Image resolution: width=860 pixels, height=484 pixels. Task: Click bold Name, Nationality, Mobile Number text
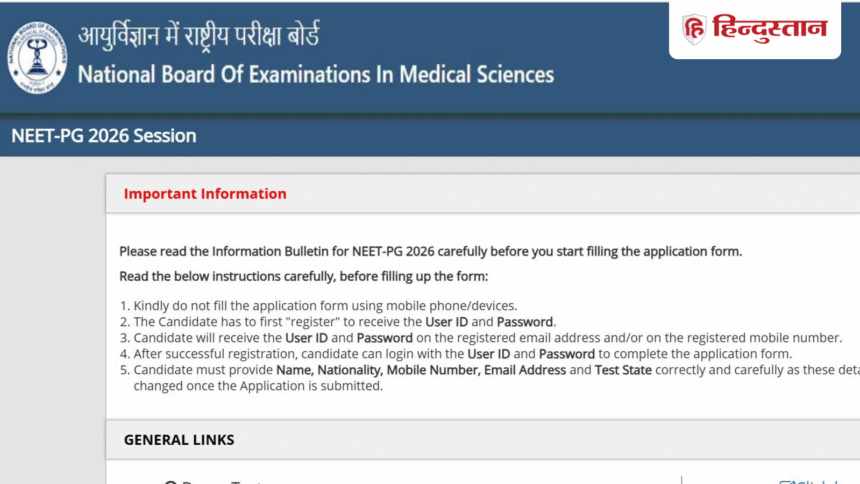(378, 370)
